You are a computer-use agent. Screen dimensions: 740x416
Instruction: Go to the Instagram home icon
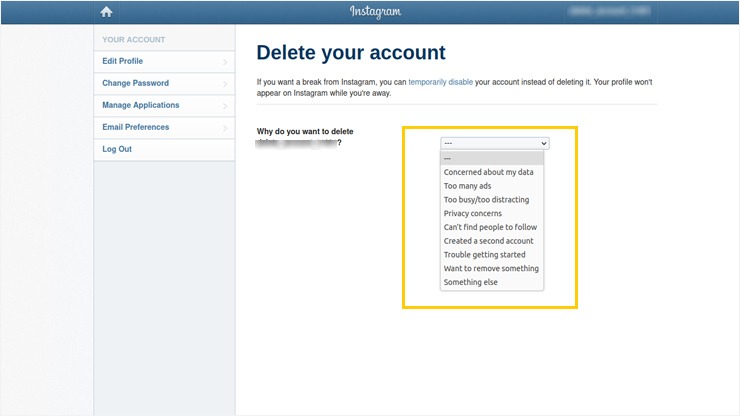[x=106, y=12]
